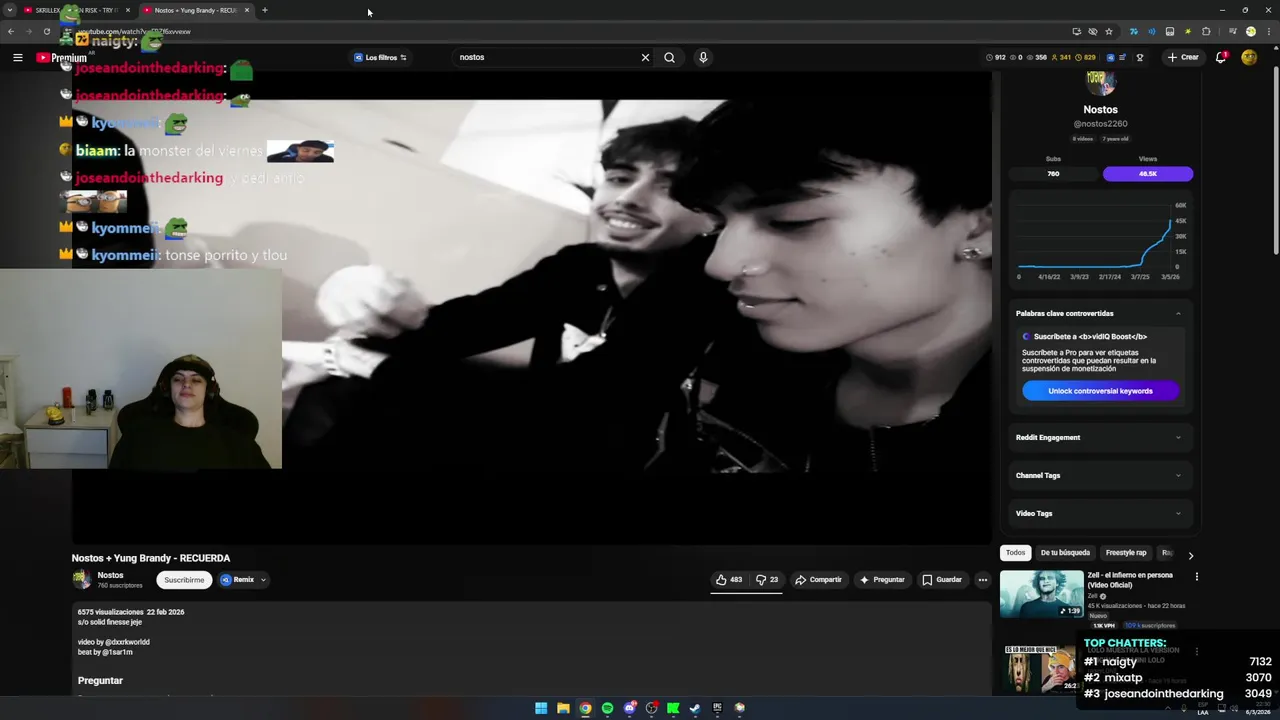Play the main video player
The image size is (1280, 720).
tap(531, 308)
